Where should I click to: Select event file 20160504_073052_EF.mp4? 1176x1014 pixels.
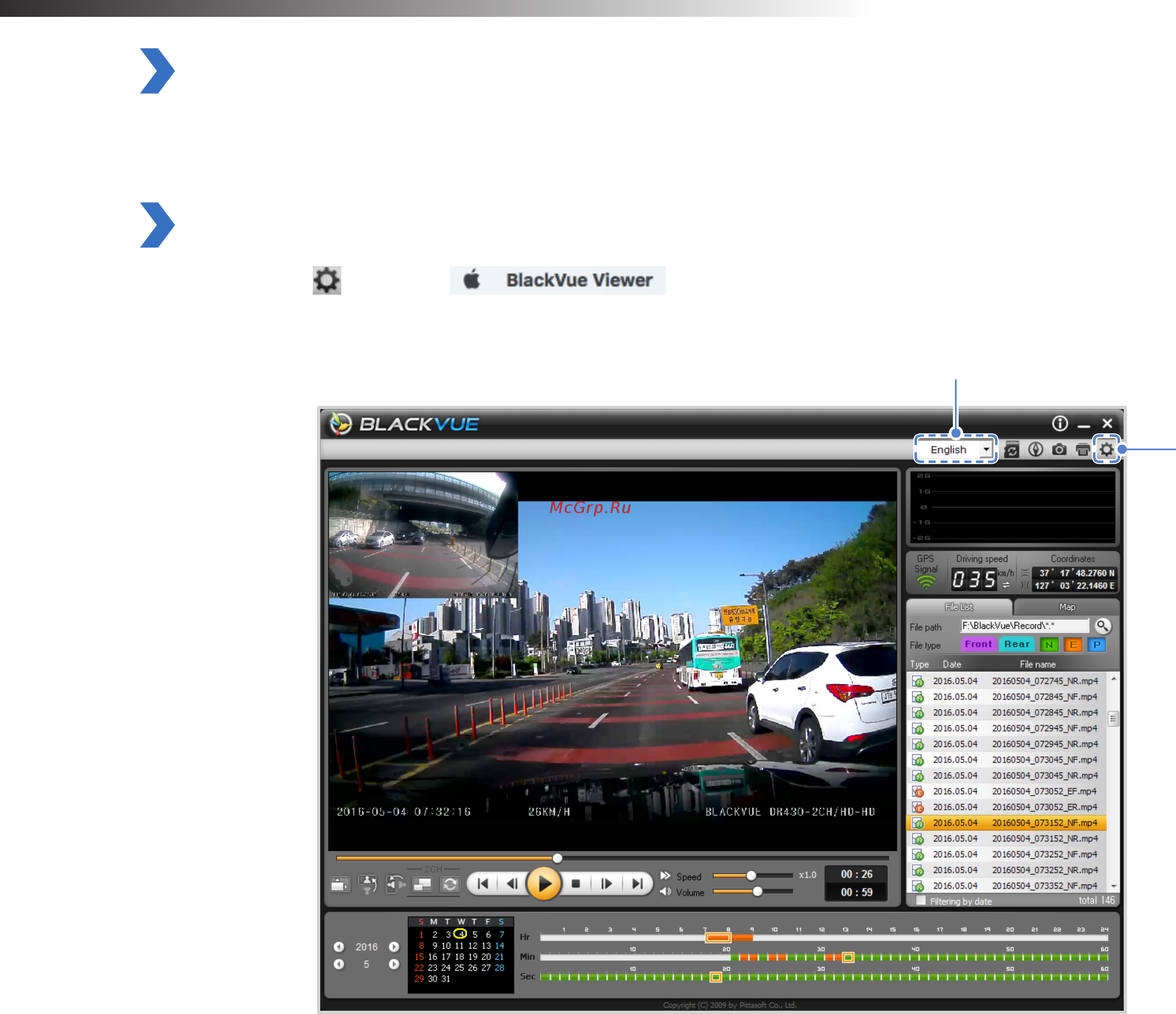1007,791
